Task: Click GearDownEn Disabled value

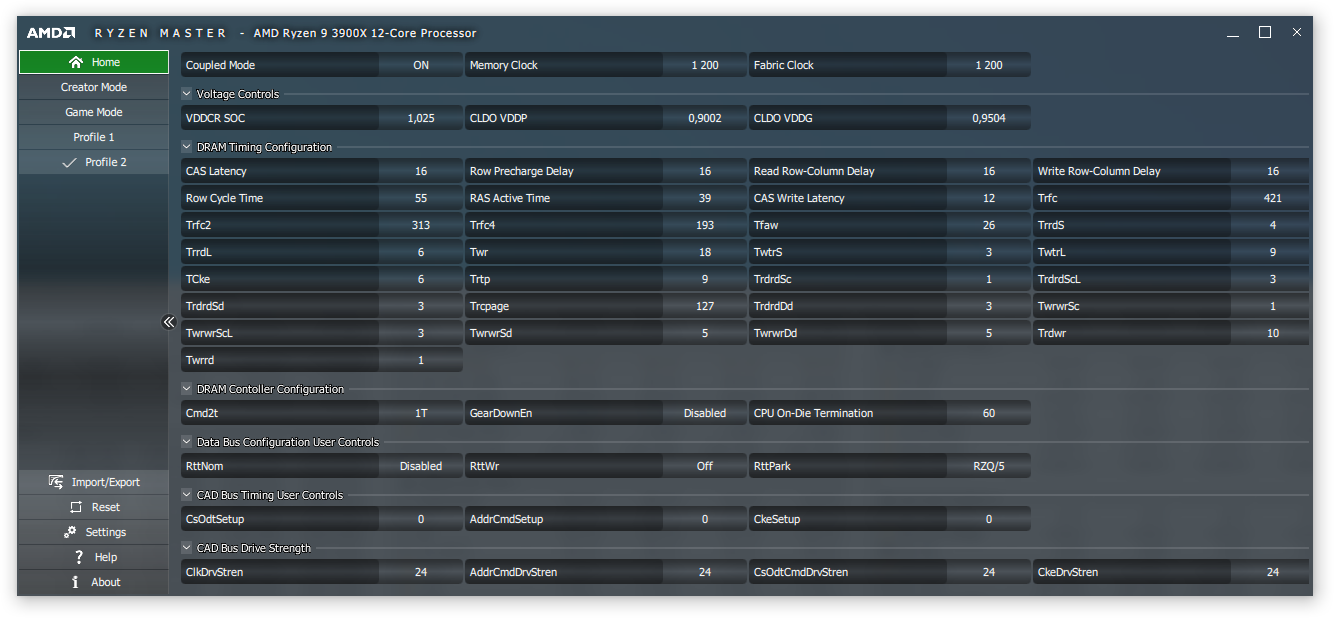Action: tap(705, 413)
